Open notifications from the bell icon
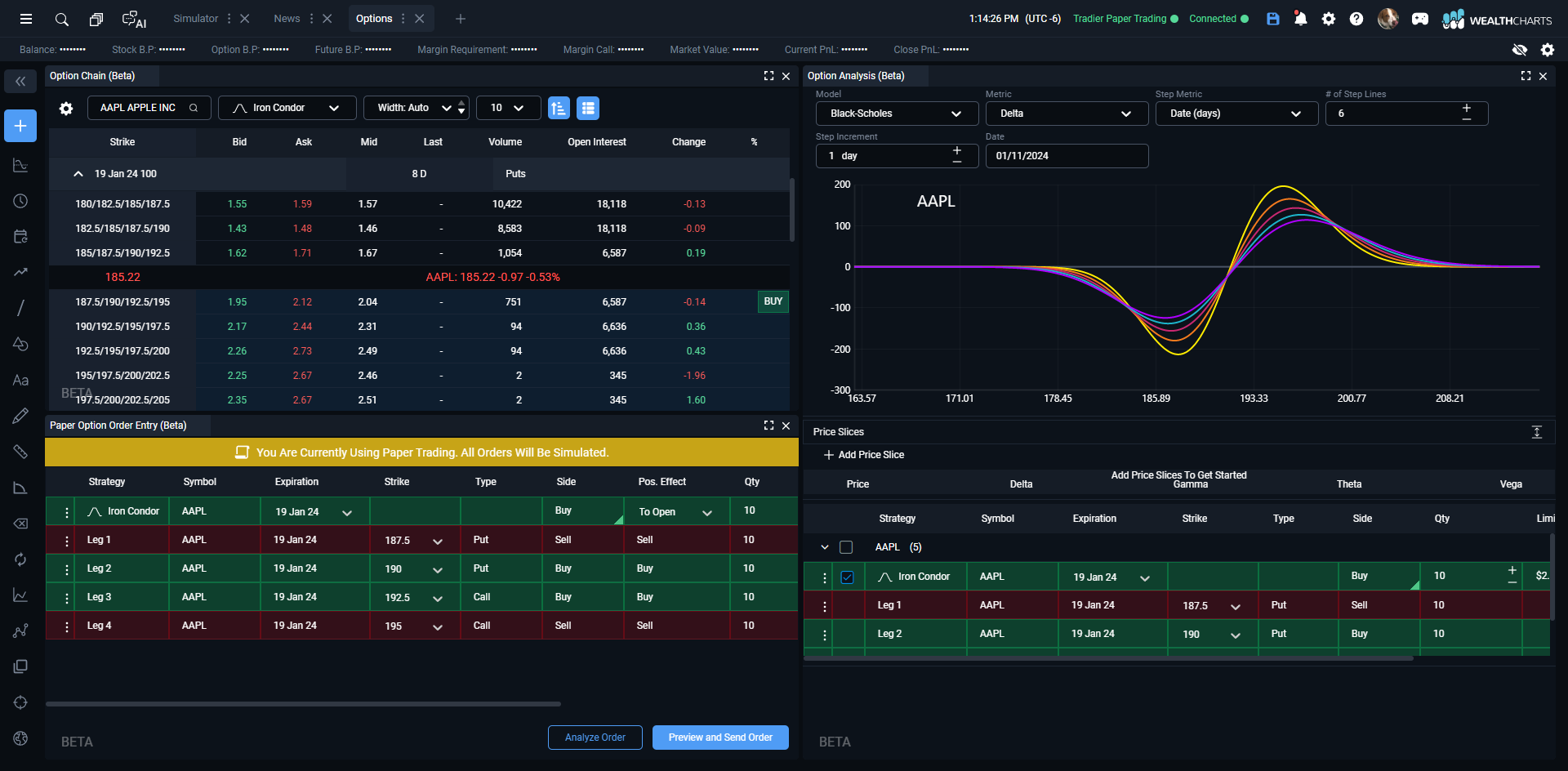 [x=1300, y=18]
